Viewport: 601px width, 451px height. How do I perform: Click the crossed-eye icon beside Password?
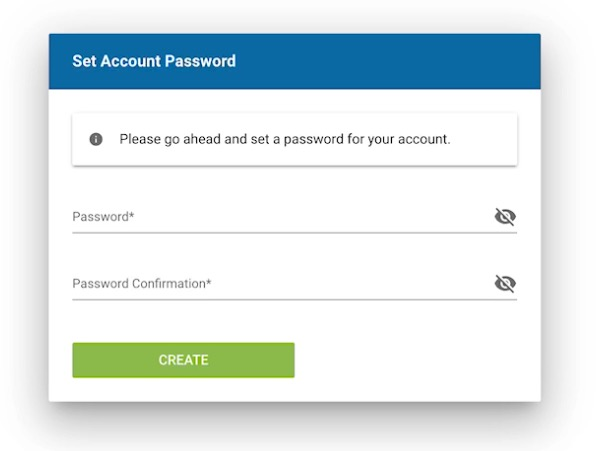pos(505,217)
